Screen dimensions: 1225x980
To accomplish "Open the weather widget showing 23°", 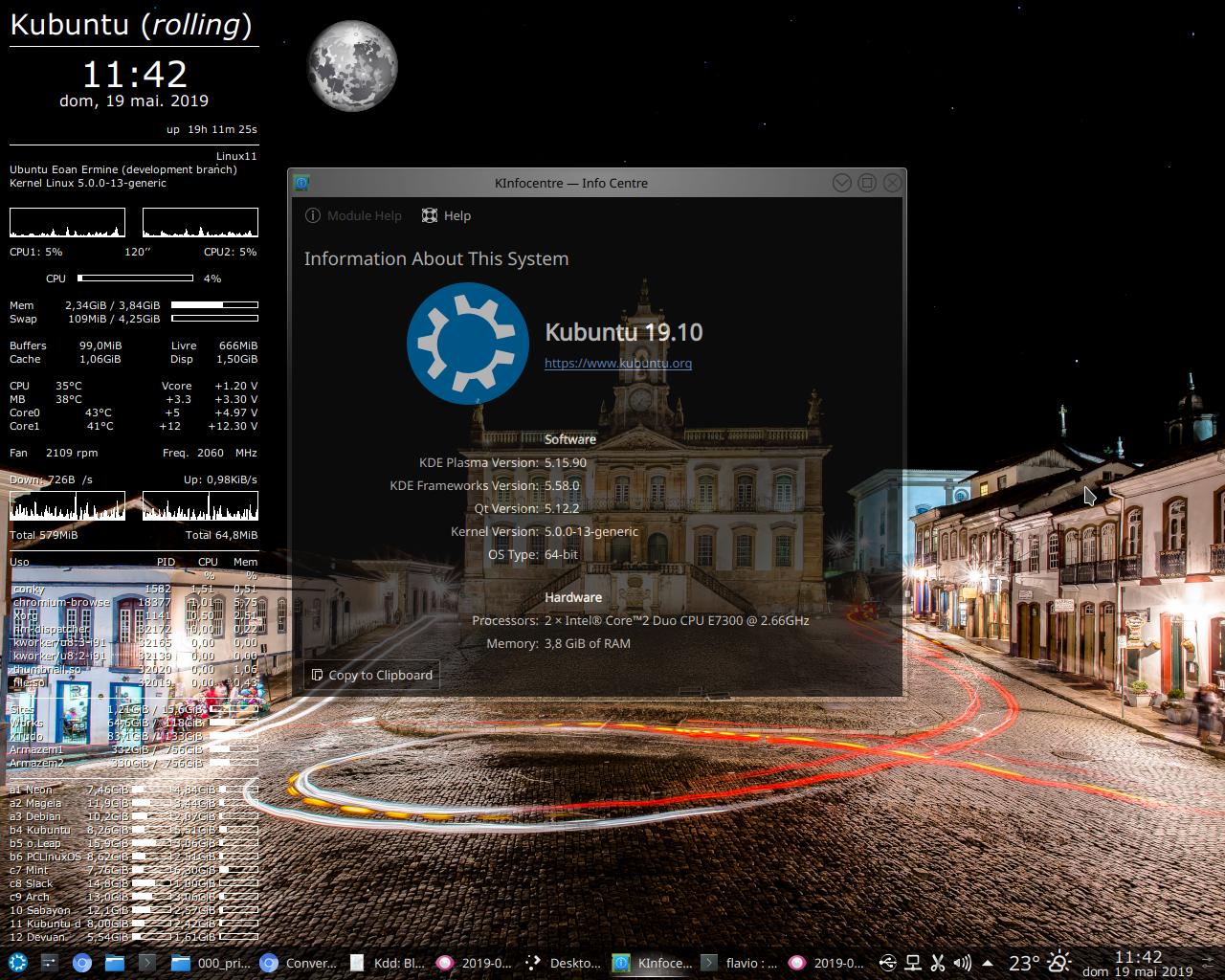I will [x=1039, y=963].
